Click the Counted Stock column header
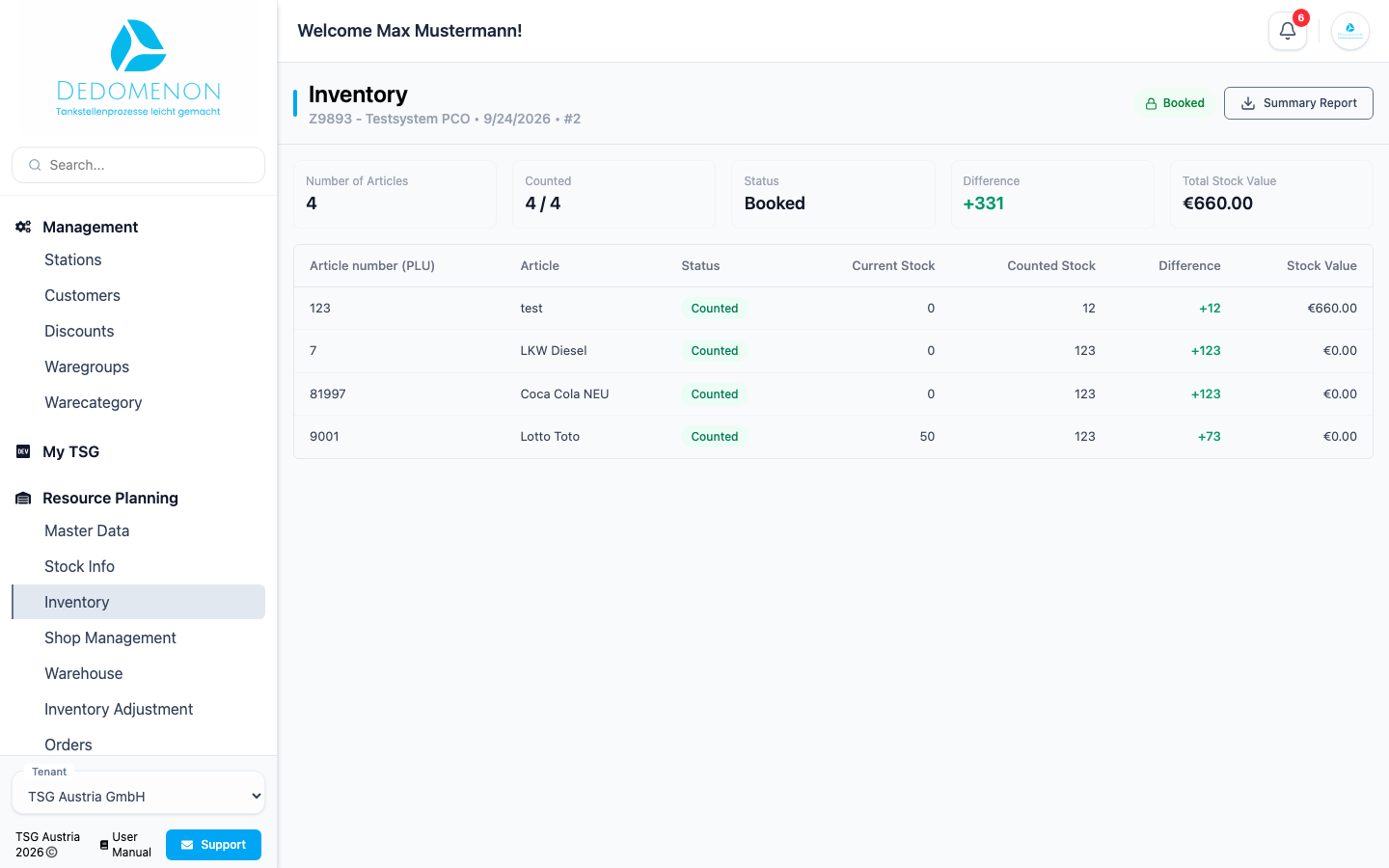Viewport: 1389px width, 868px height. 1051,266
